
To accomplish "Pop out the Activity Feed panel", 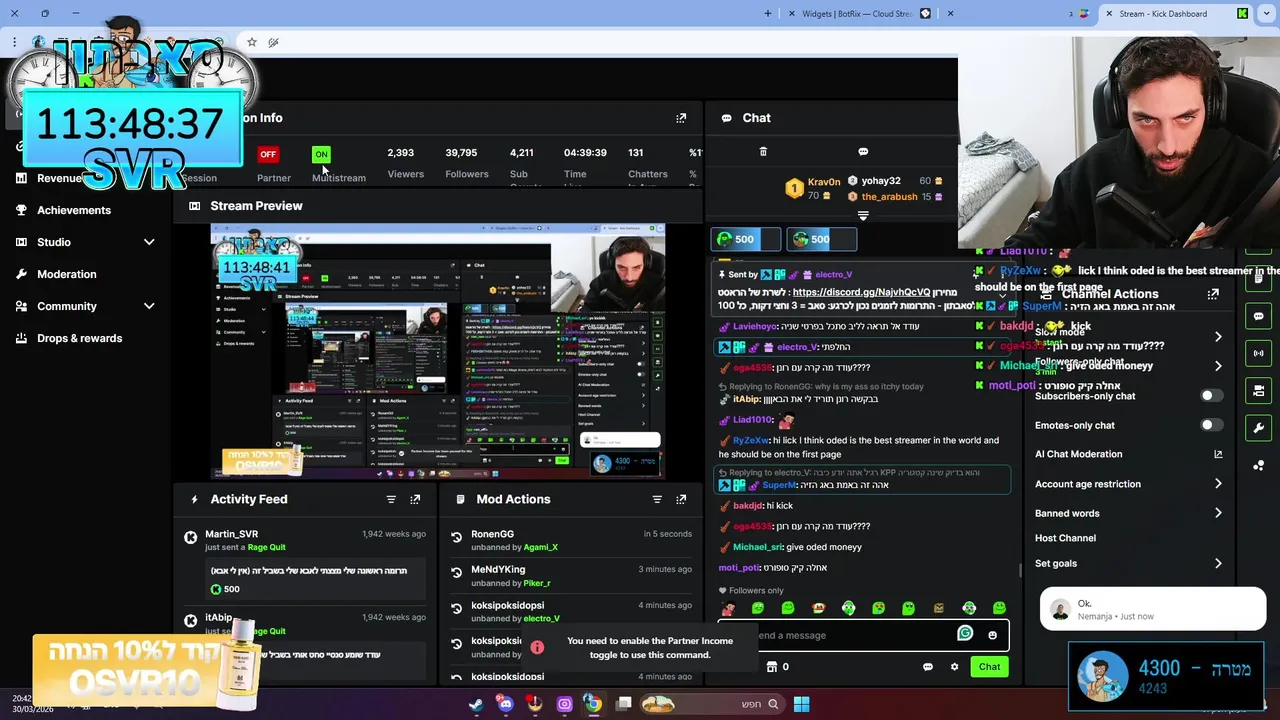I will pyautogui.click(x=415, y=499).
